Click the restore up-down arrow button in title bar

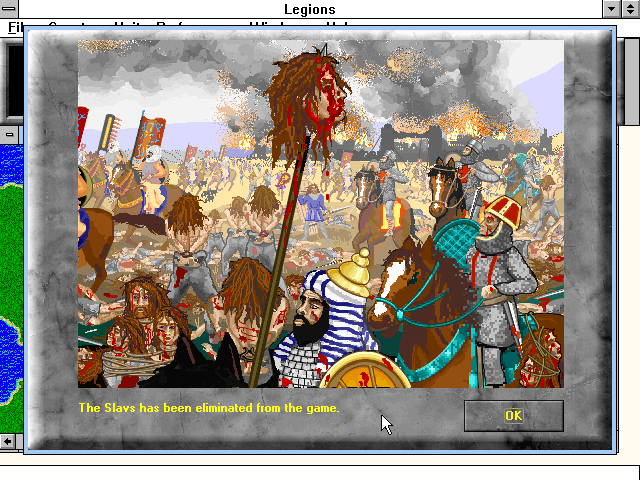point(630,9)
